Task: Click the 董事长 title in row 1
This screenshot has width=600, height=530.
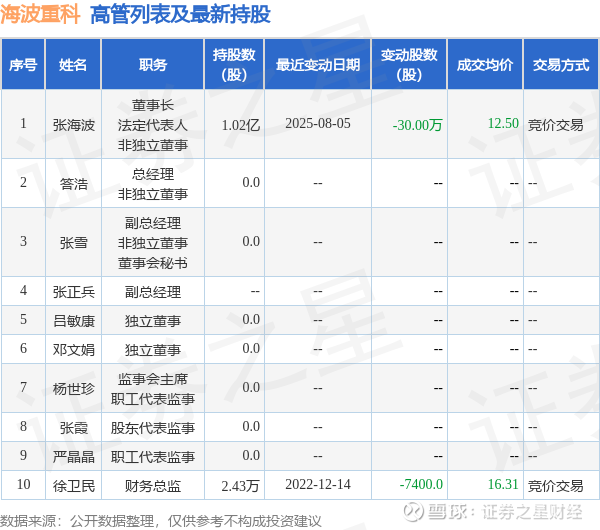Action: 153,105
